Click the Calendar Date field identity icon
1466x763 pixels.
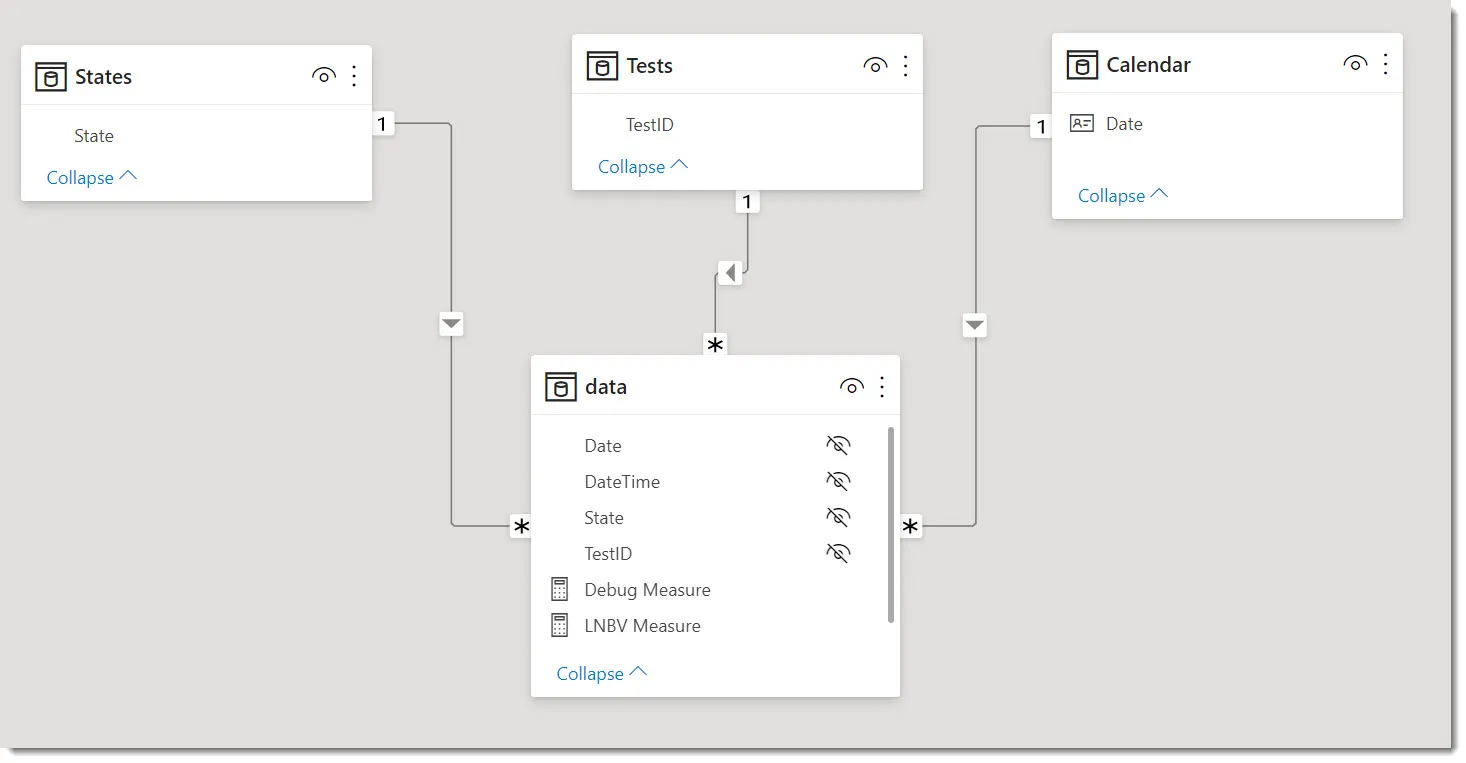1082,124
